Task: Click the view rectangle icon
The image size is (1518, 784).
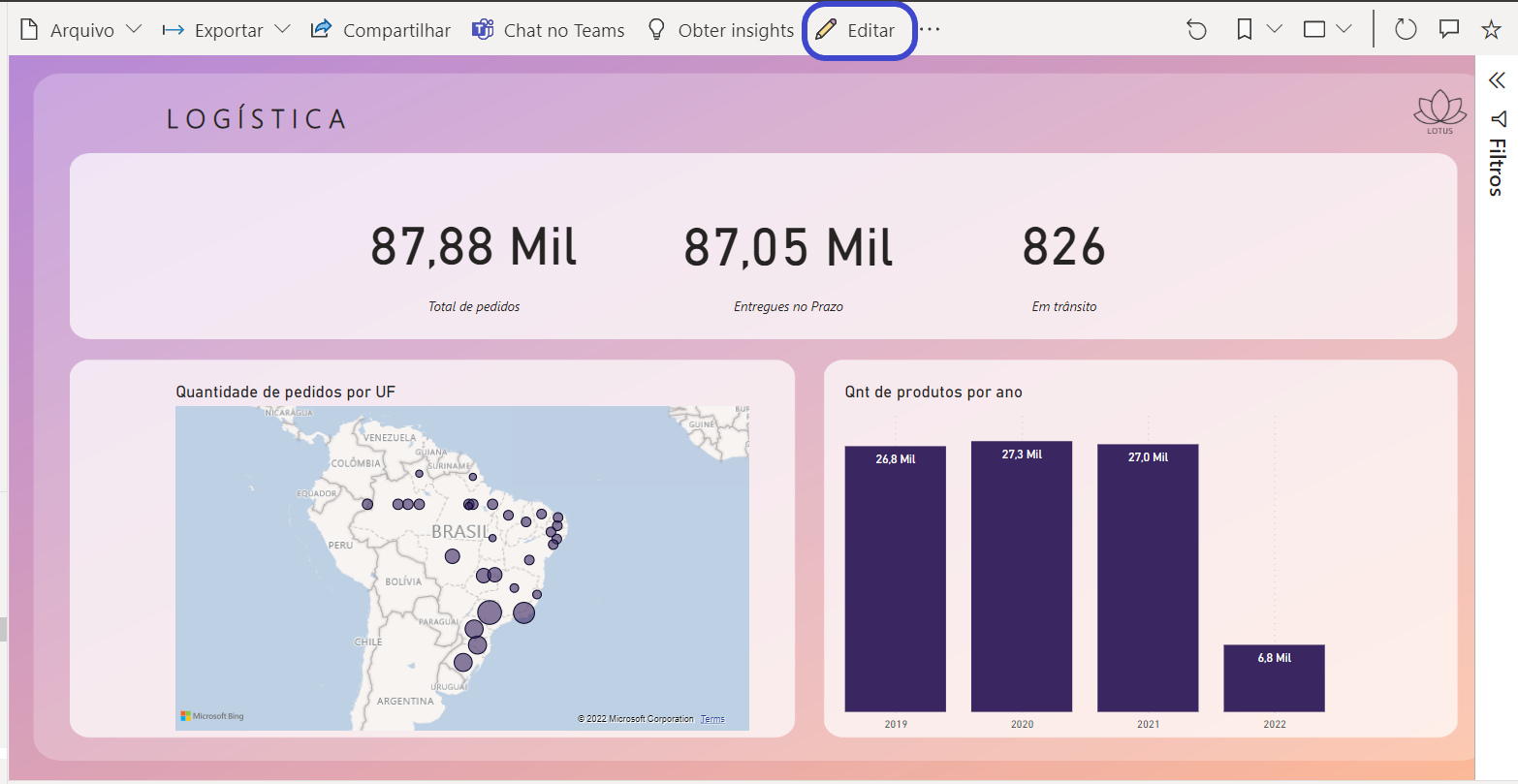Action: [1314, 30]
